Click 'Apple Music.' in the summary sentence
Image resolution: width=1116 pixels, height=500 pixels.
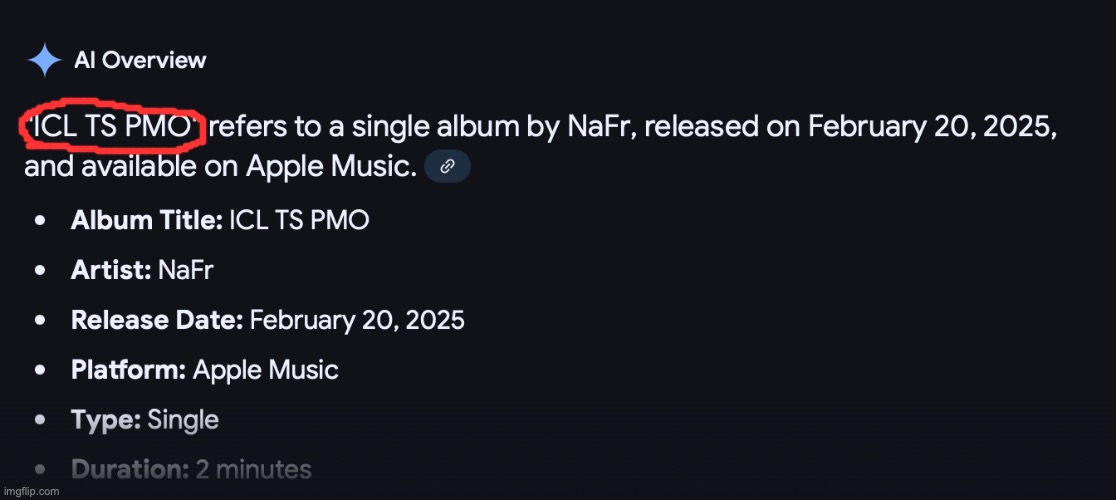pyautogui.click(x=331, y=167)
